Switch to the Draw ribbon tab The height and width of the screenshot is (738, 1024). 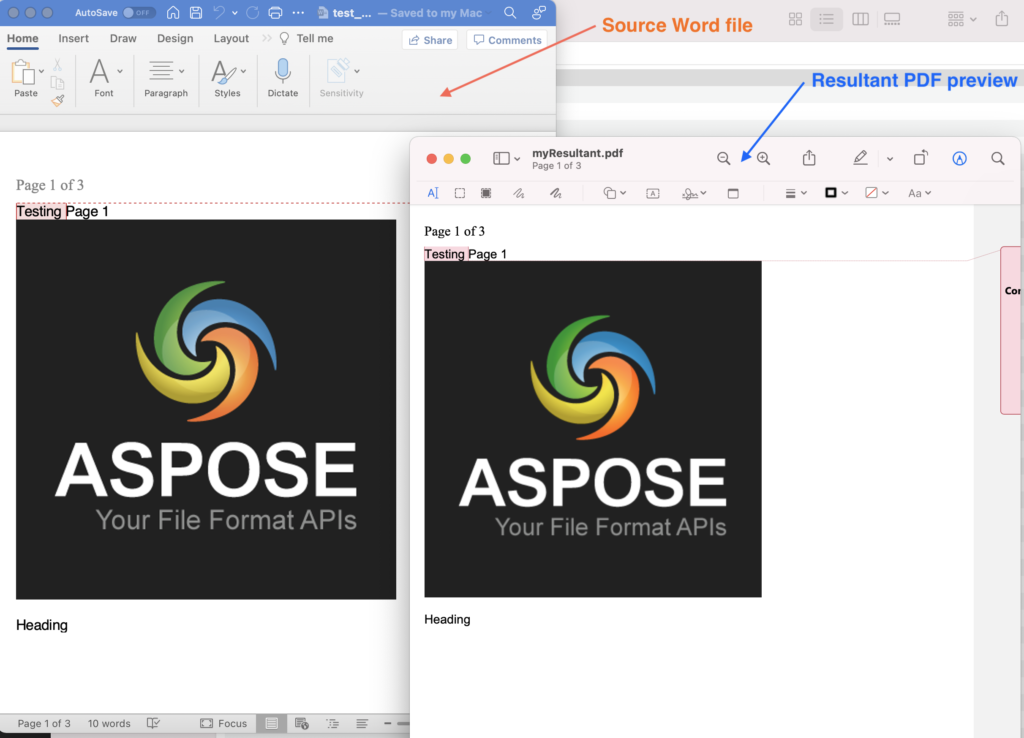(x=123, y=39)
